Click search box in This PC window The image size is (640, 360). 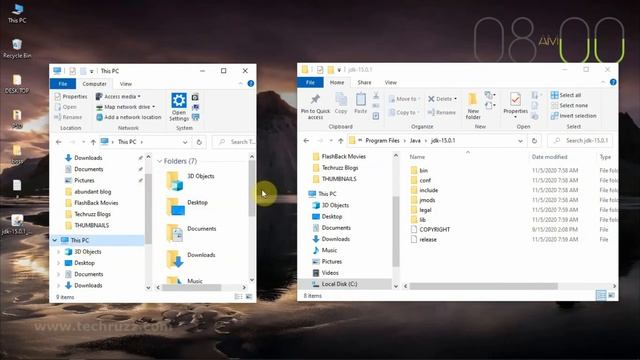coord(234,142)
